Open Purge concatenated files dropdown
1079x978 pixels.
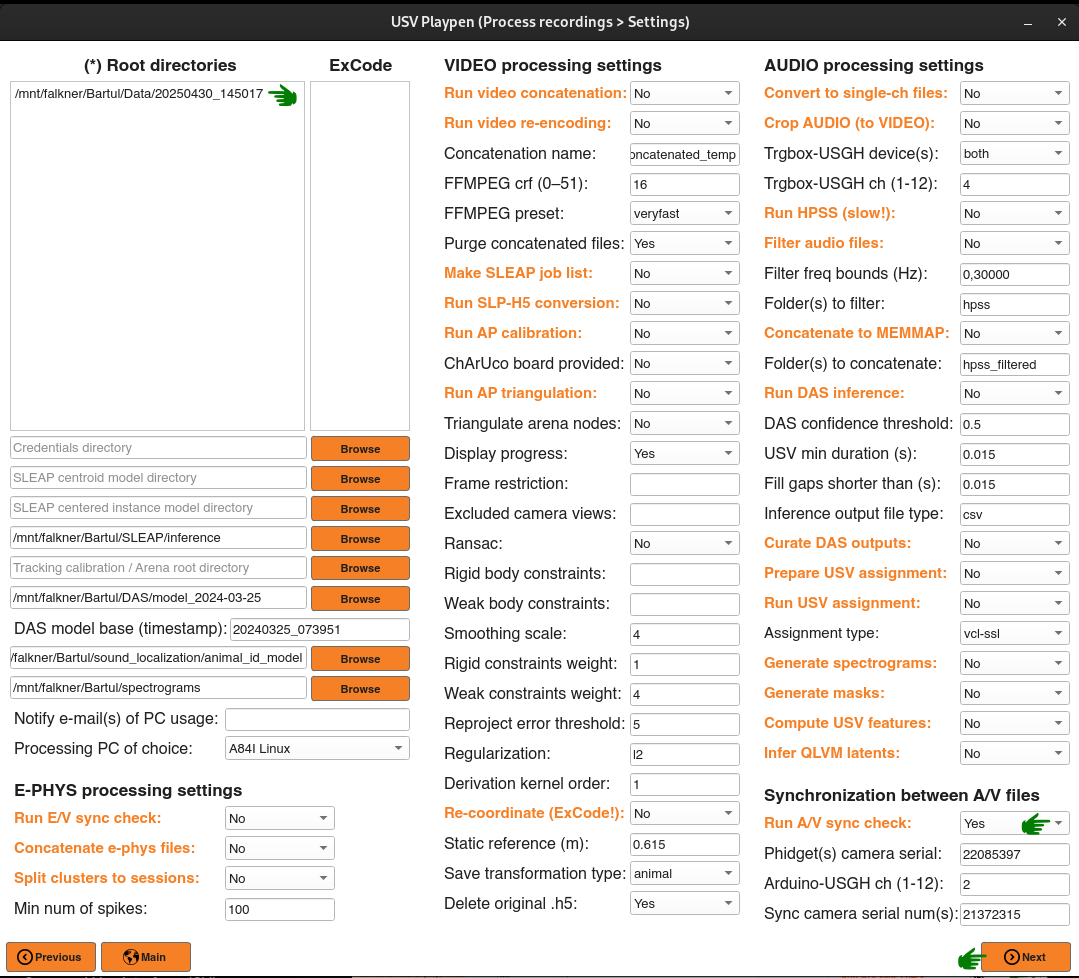coord(685,243)
